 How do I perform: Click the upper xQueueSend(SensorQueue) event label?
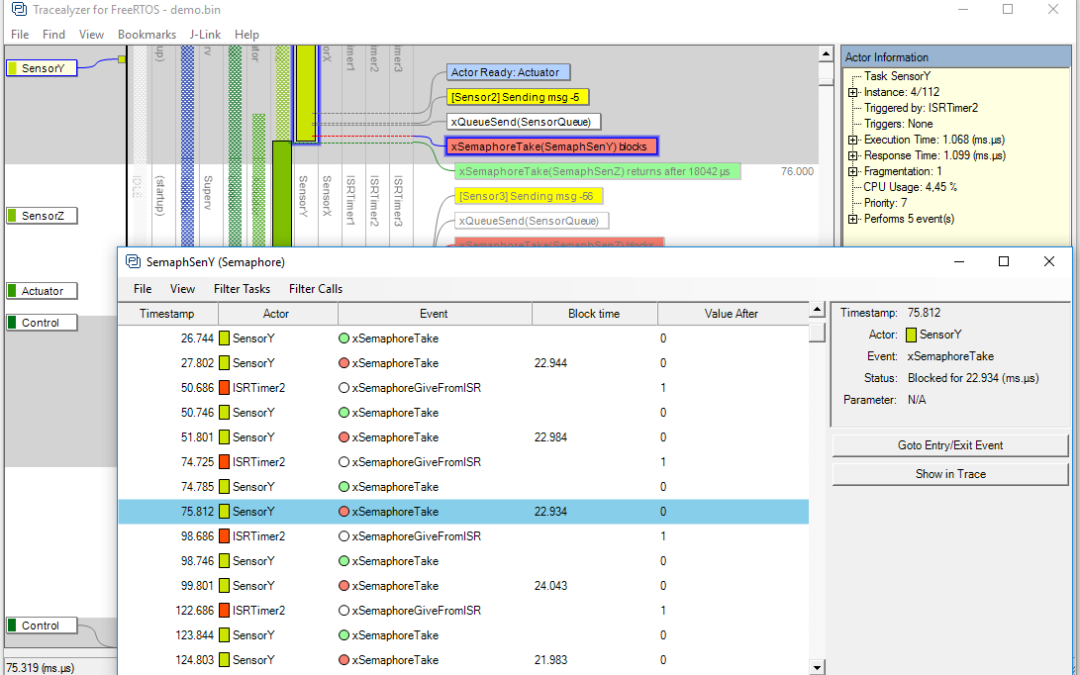pyautogui.click(x=523, y=122)
